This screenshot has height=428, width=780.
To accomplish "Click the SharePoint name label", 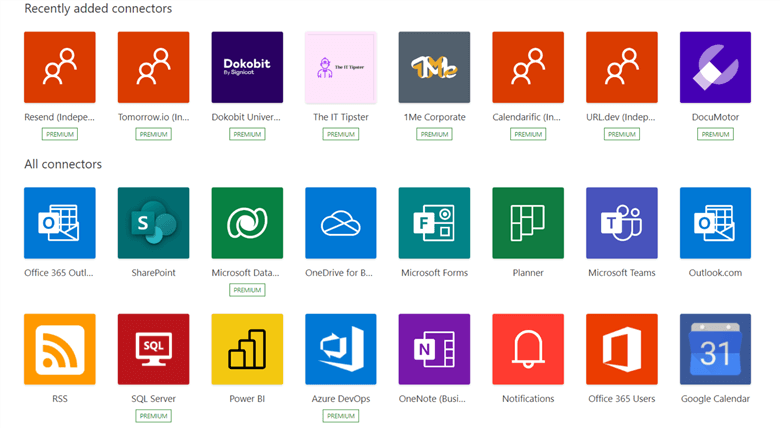I will [153, 273].
